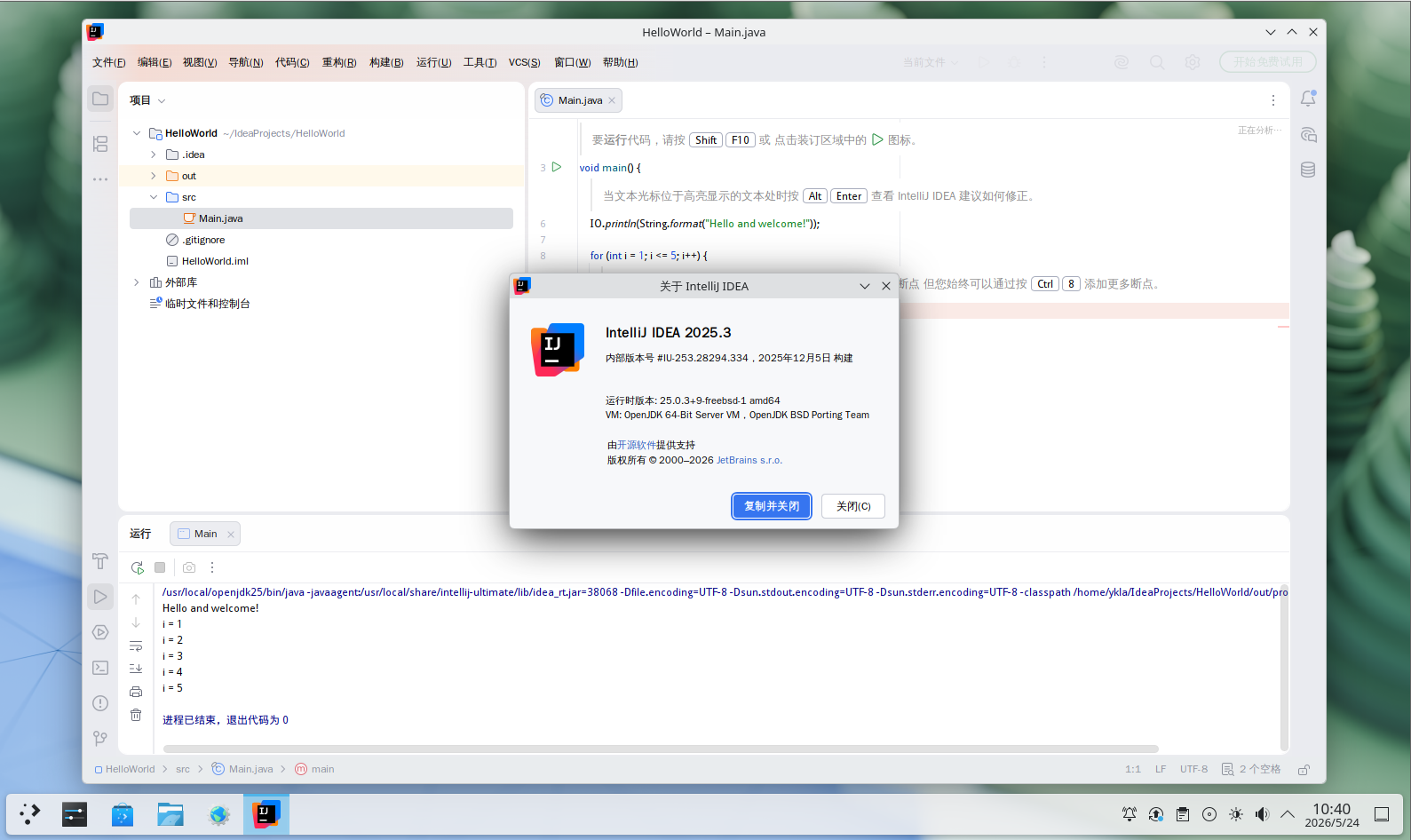The height and width of the screenshot is (840, 1411).
Task: Open the 导航(N) menu
Action: 246,62
